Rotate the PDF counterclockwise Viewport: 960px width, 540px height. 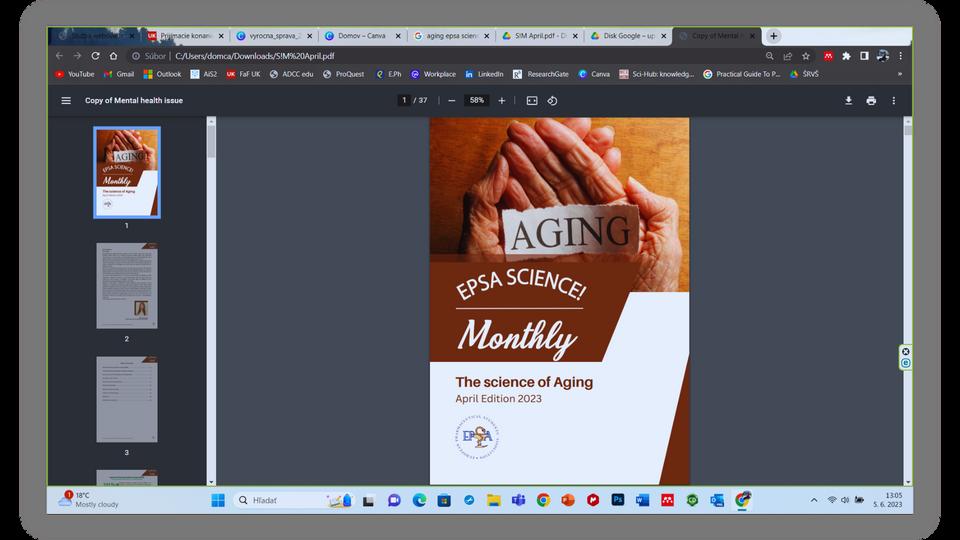coord(552,100)
